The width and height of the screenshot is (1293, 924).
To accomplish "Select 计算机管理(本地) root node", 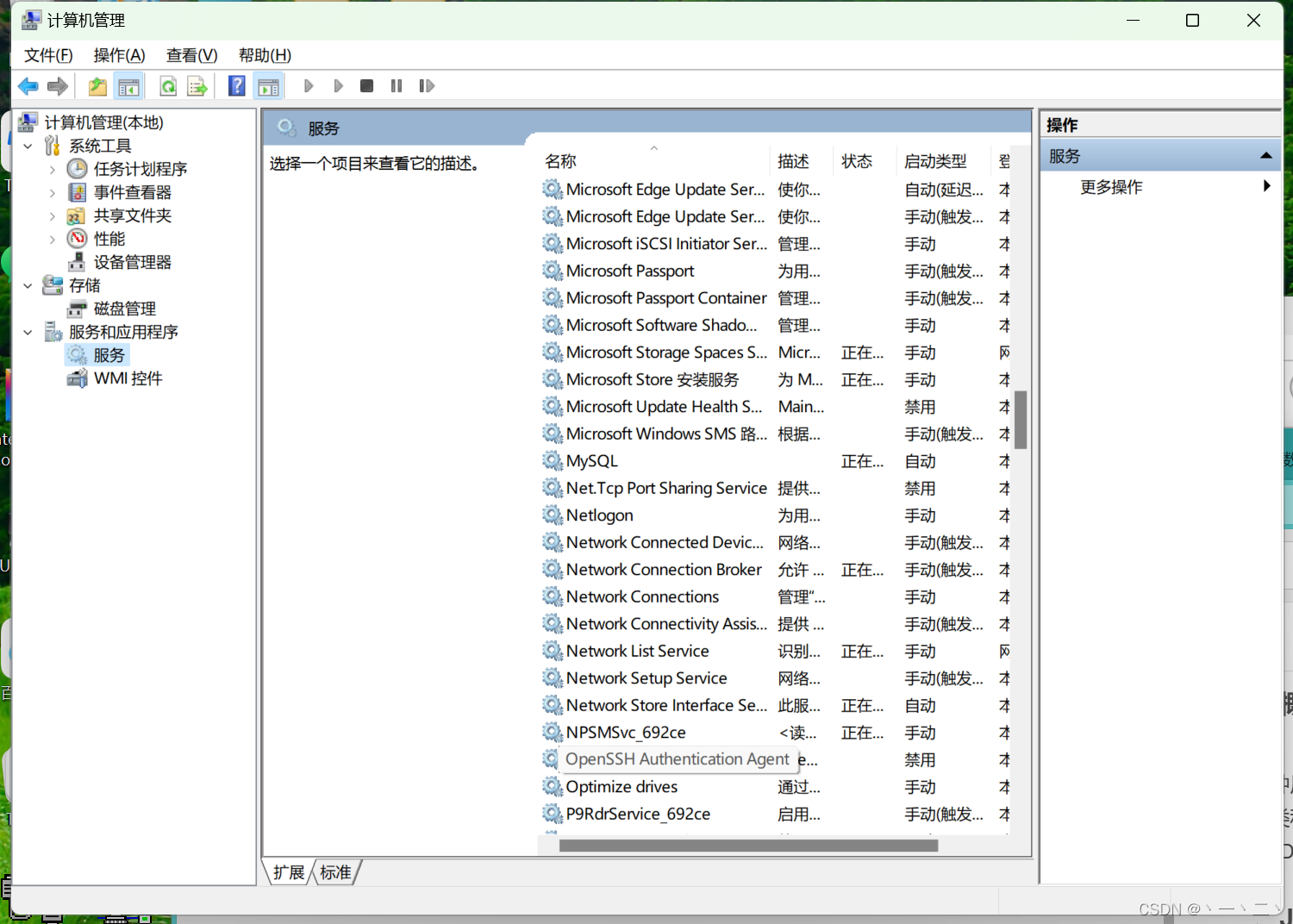I will [103, 122].
